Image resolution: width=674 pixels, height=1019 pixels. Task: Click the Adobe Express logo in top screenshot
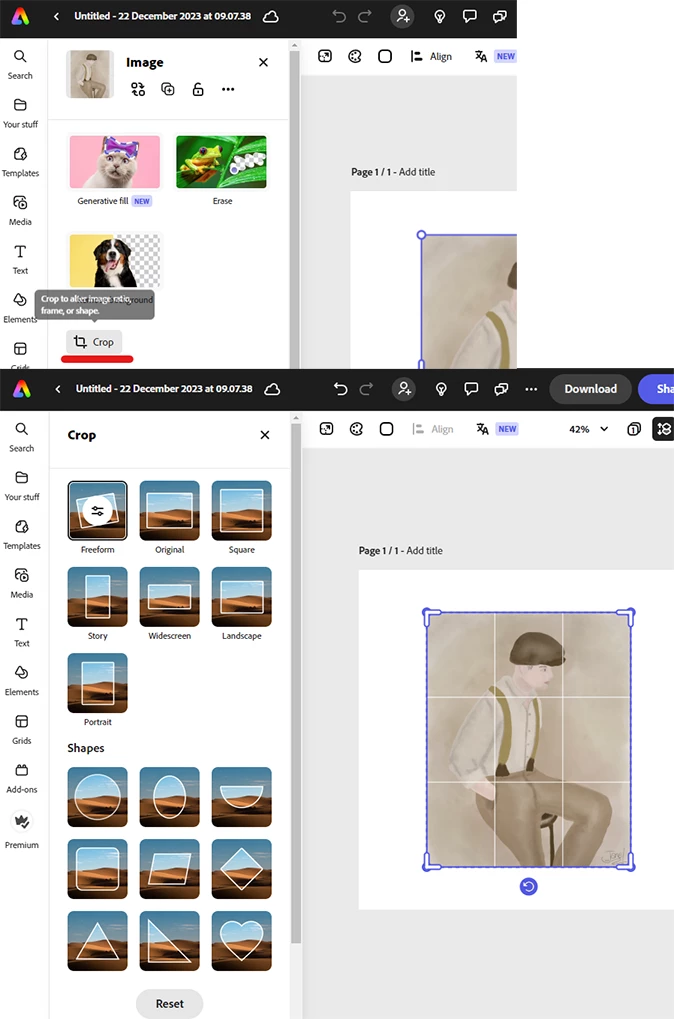[x=21, y=16]
